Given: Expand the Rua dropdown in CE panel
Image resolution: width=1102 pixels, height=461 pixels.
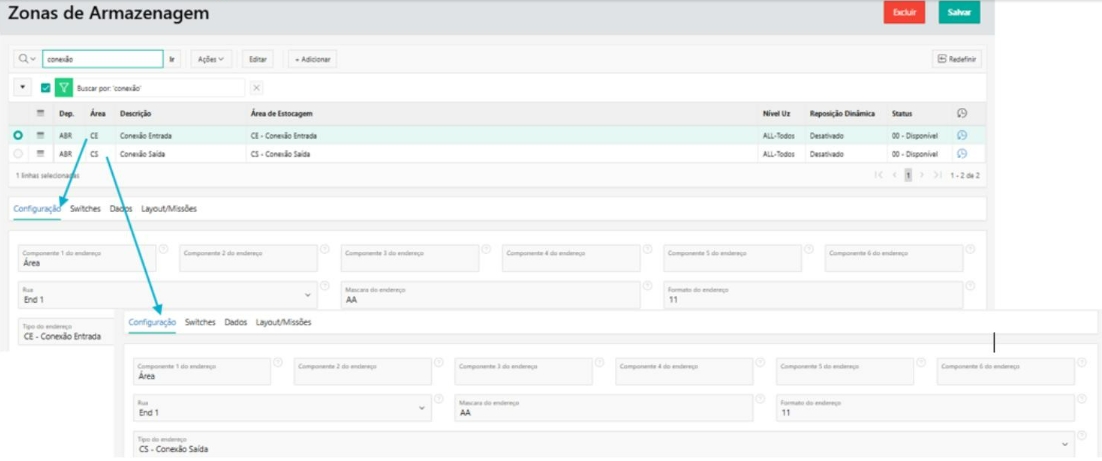Looking at the screenshot, I should (x=307, y=295).
